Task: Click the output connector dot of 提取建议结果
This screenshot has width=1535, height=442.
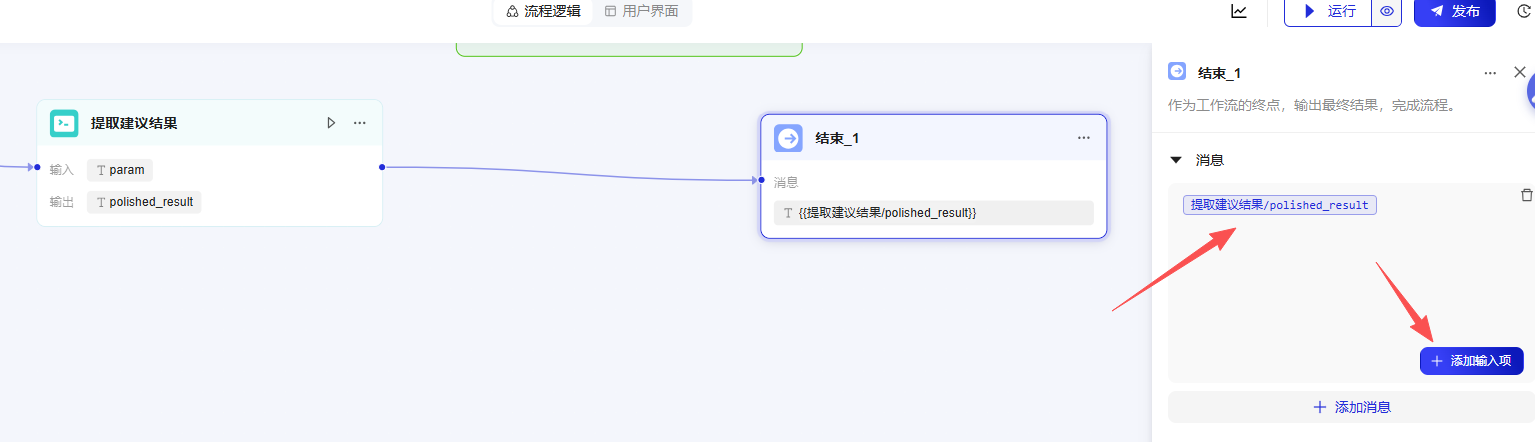Action: pos(382,167)
